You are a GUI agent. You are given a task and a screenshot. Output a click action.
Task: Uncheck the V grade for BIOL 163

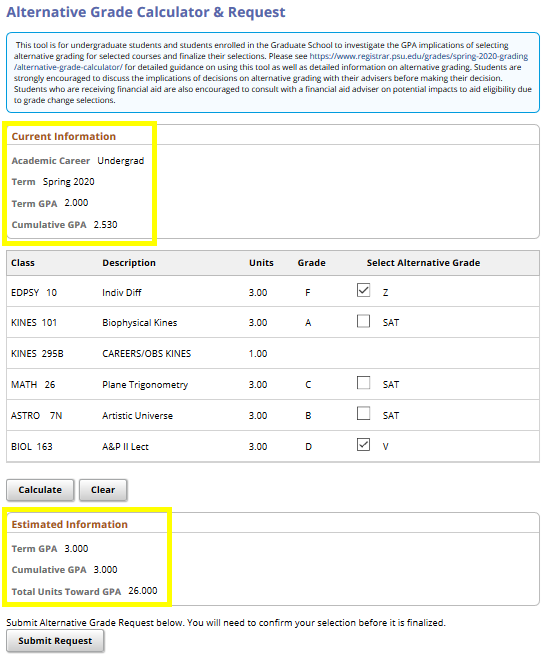click(363, 445)
